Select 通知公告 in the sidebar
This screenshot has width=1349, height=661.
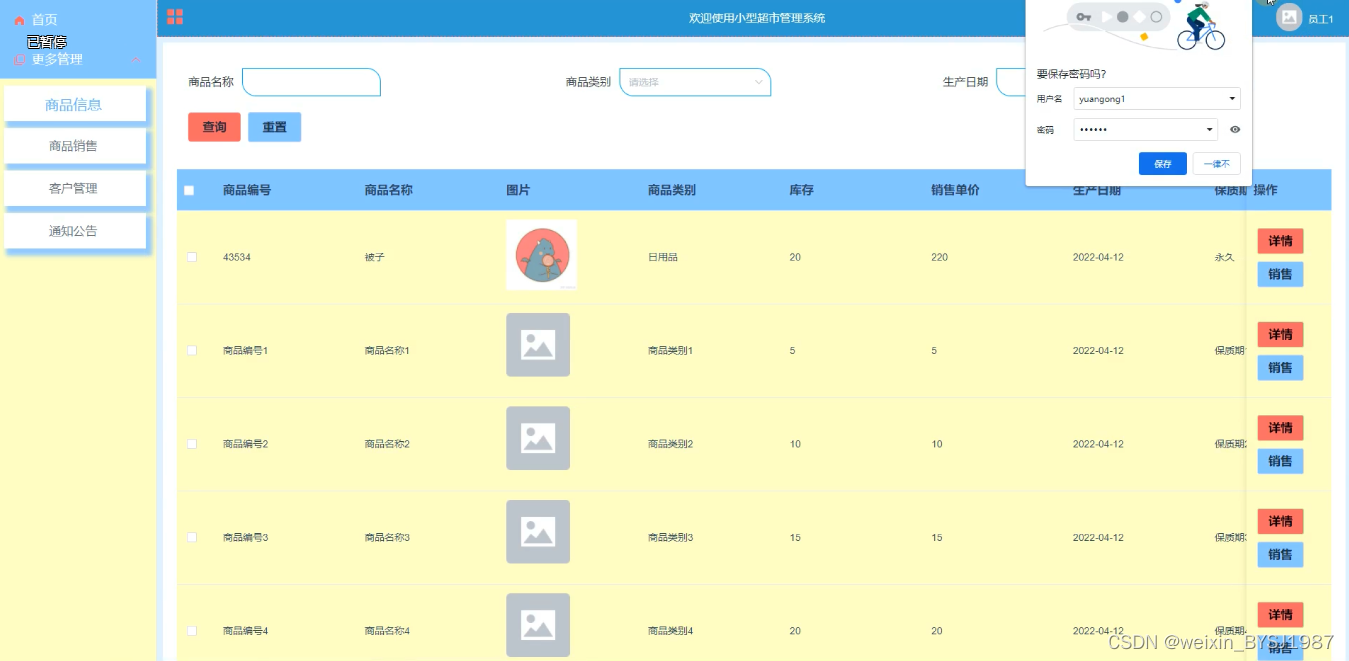[x=75, y=231]
